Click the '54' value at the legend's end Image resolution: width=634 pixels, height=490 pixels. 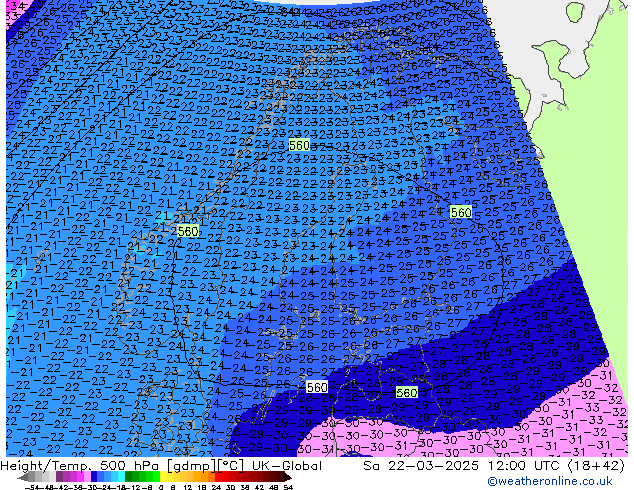[x=288, y=487]
